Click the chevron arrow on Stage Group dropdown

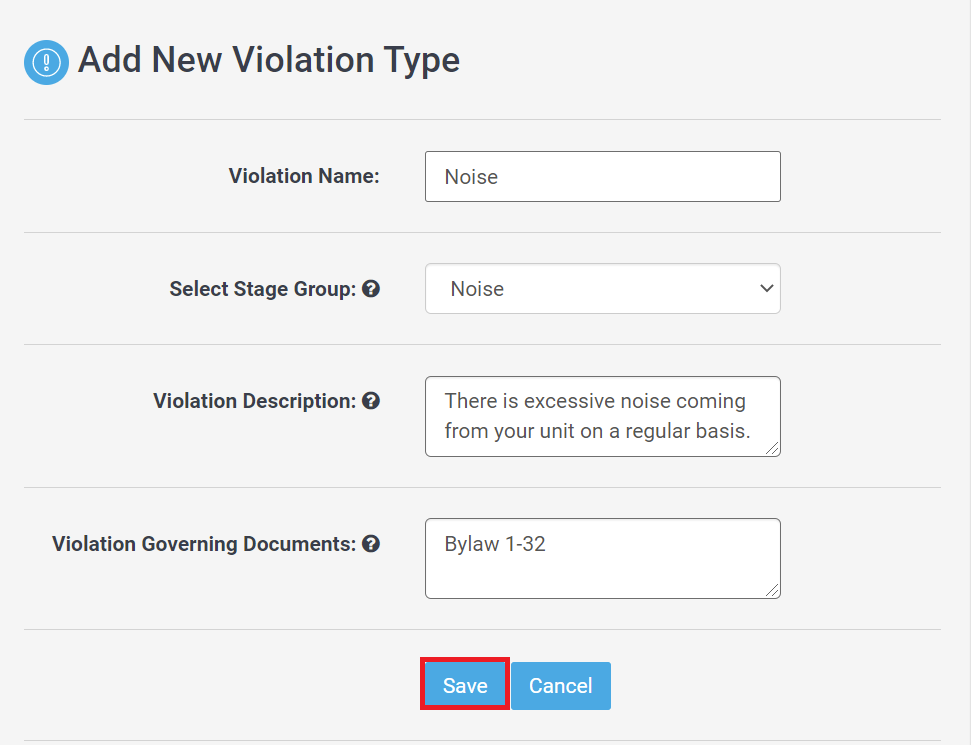(767, 289)
